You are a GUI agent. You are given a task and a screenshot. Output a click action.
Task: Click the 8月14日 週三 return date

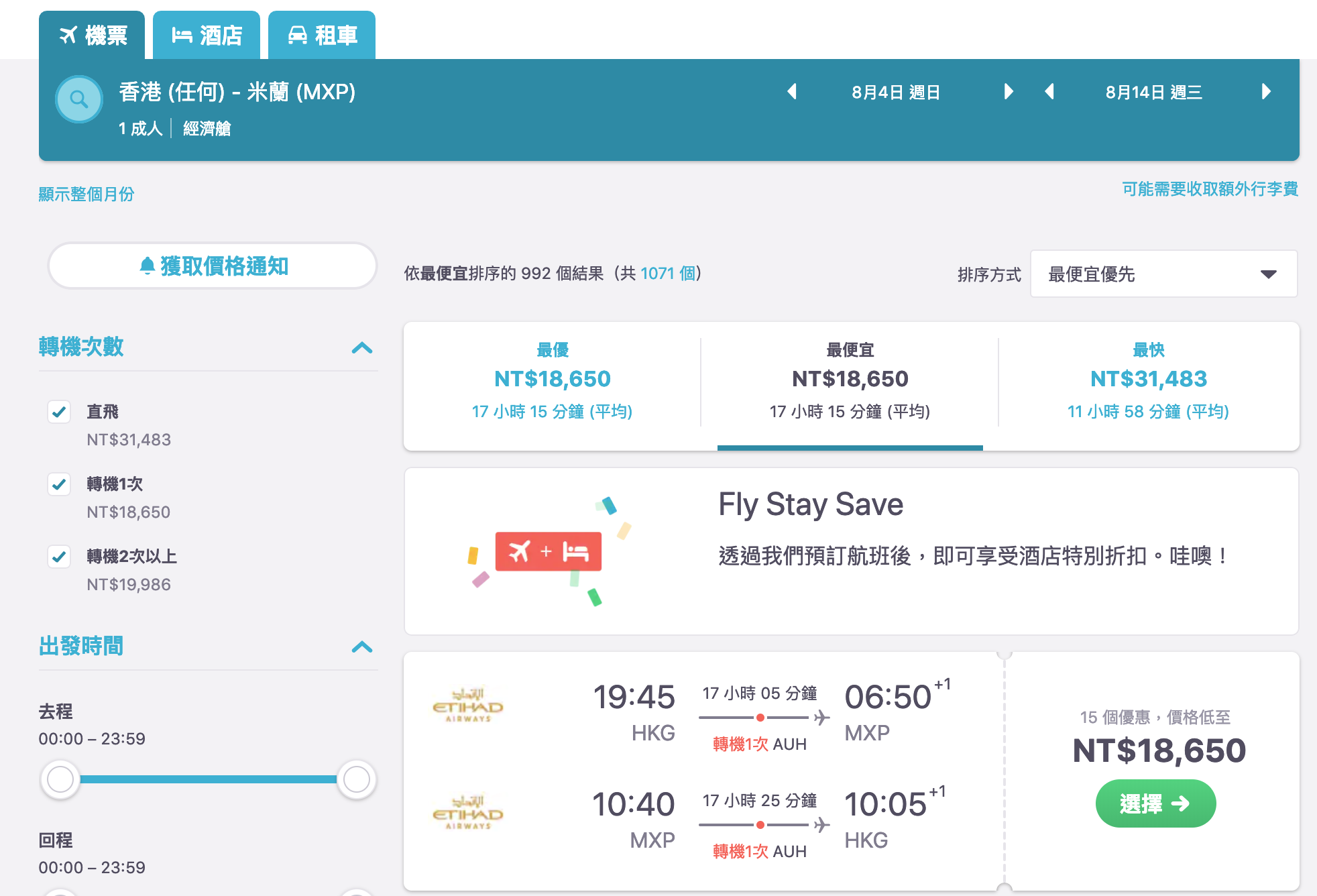(1154, 93)
